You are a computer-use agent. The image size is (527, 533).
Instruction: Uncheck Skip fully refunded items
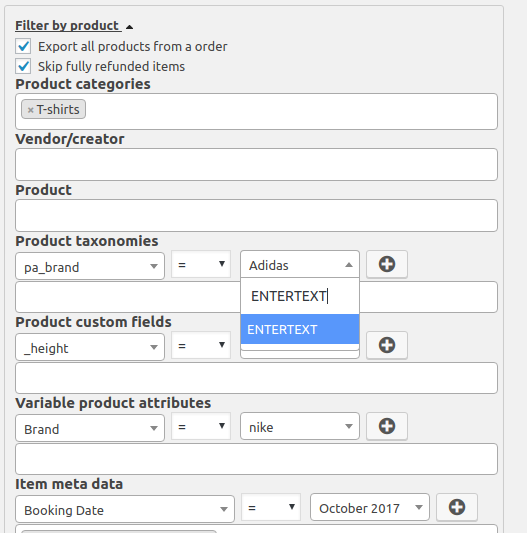[x=23, y=66]
